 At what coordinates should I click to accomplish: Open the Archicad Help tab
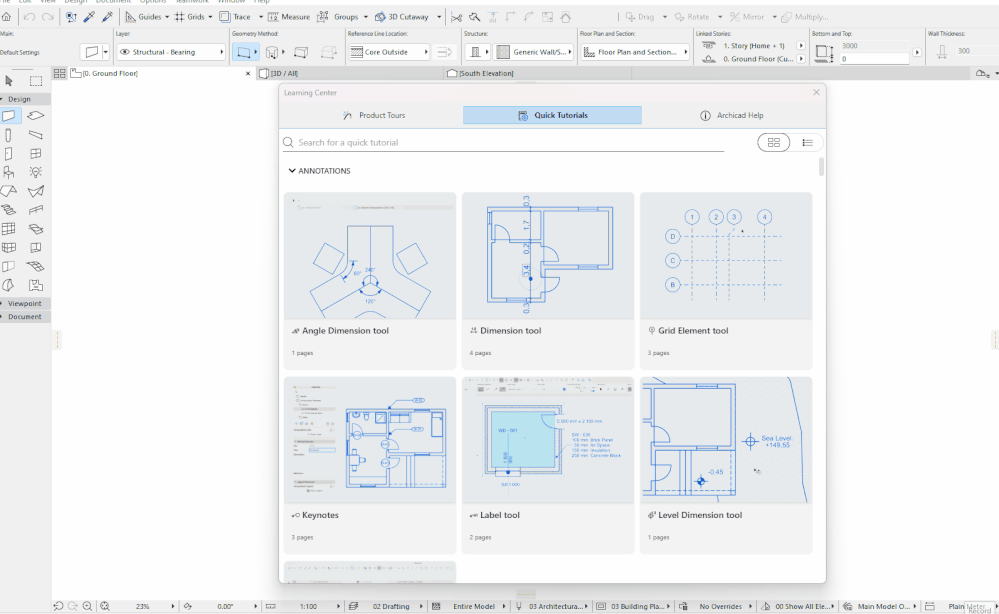731,115
